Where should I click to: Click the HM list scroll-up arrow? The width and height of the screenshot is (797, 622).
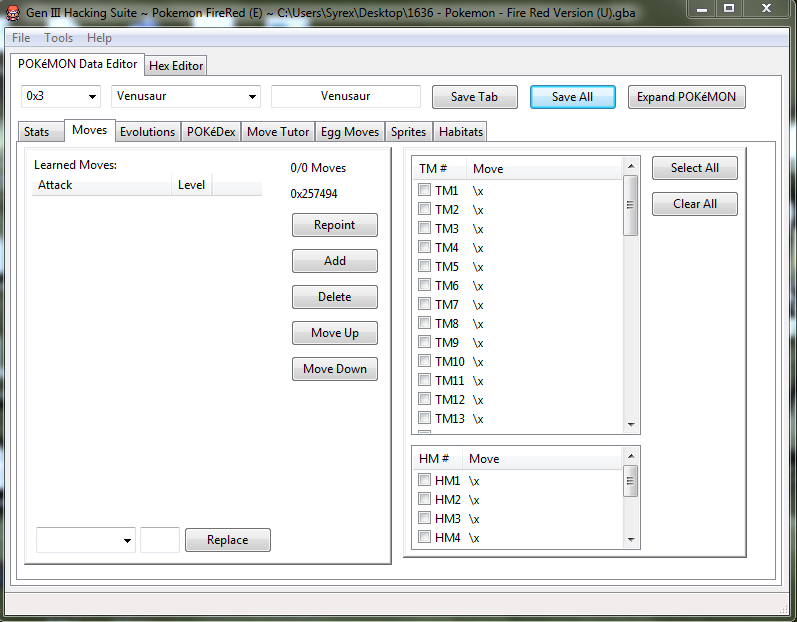[631, 456]
